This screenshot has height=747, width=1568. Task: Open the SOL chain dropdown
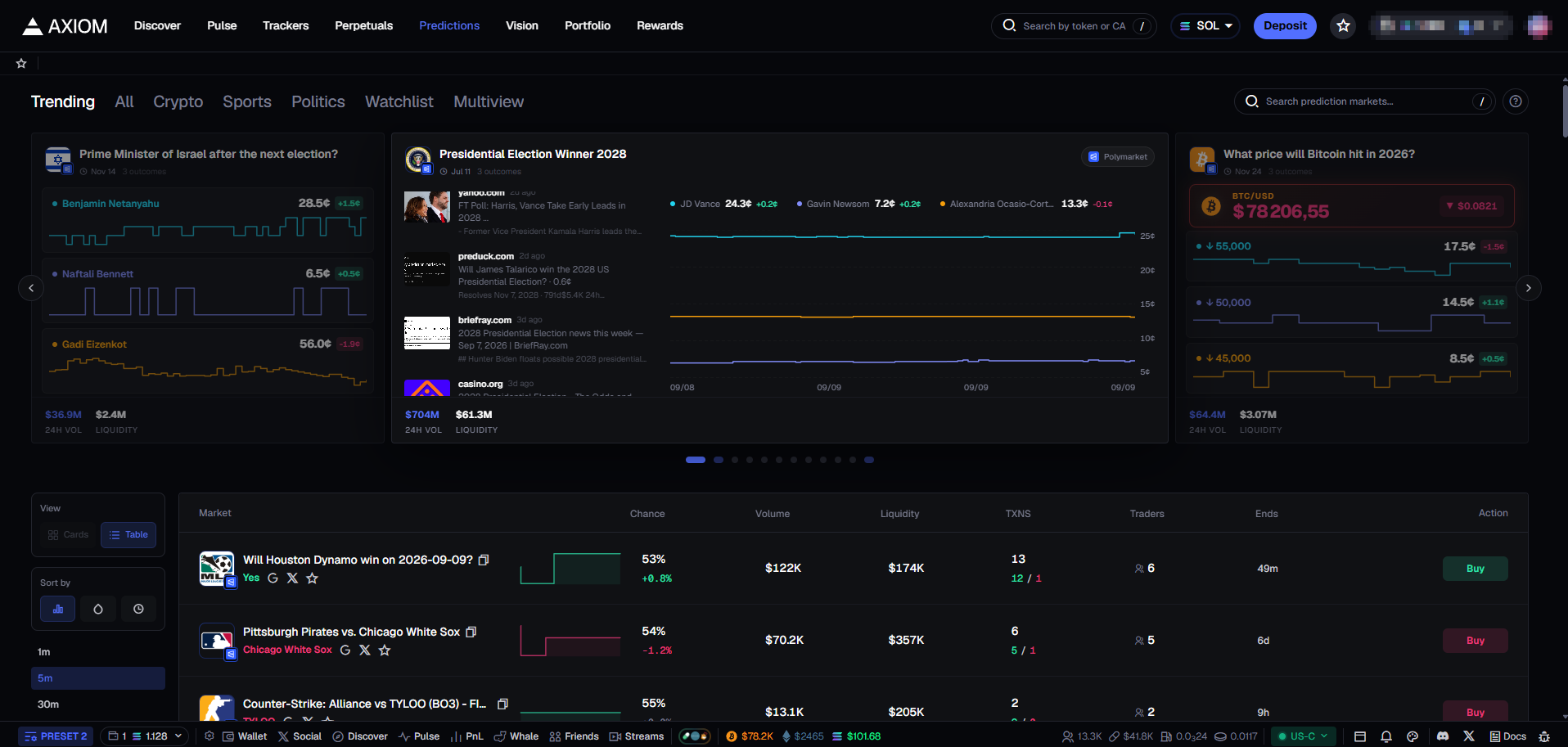click(1205, 26)
